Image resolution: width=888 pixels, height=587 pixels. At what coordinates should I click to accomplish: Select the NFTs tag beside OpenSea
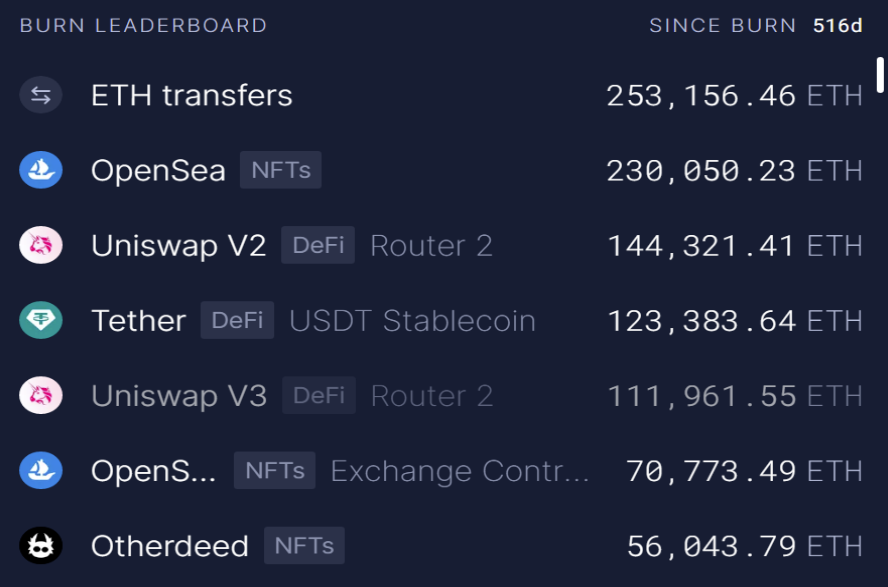point(281,170)
